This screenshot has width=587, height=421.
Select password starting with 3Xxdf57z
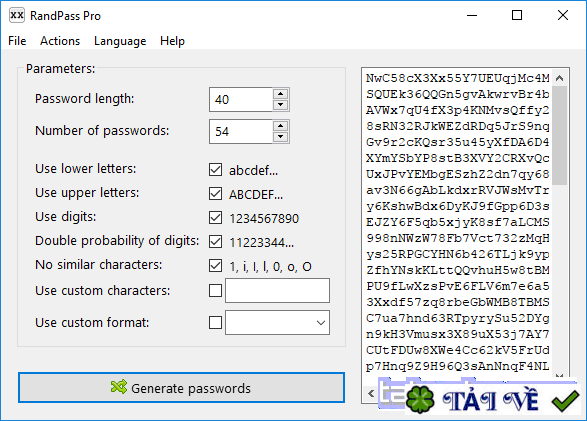click(457, 302)
